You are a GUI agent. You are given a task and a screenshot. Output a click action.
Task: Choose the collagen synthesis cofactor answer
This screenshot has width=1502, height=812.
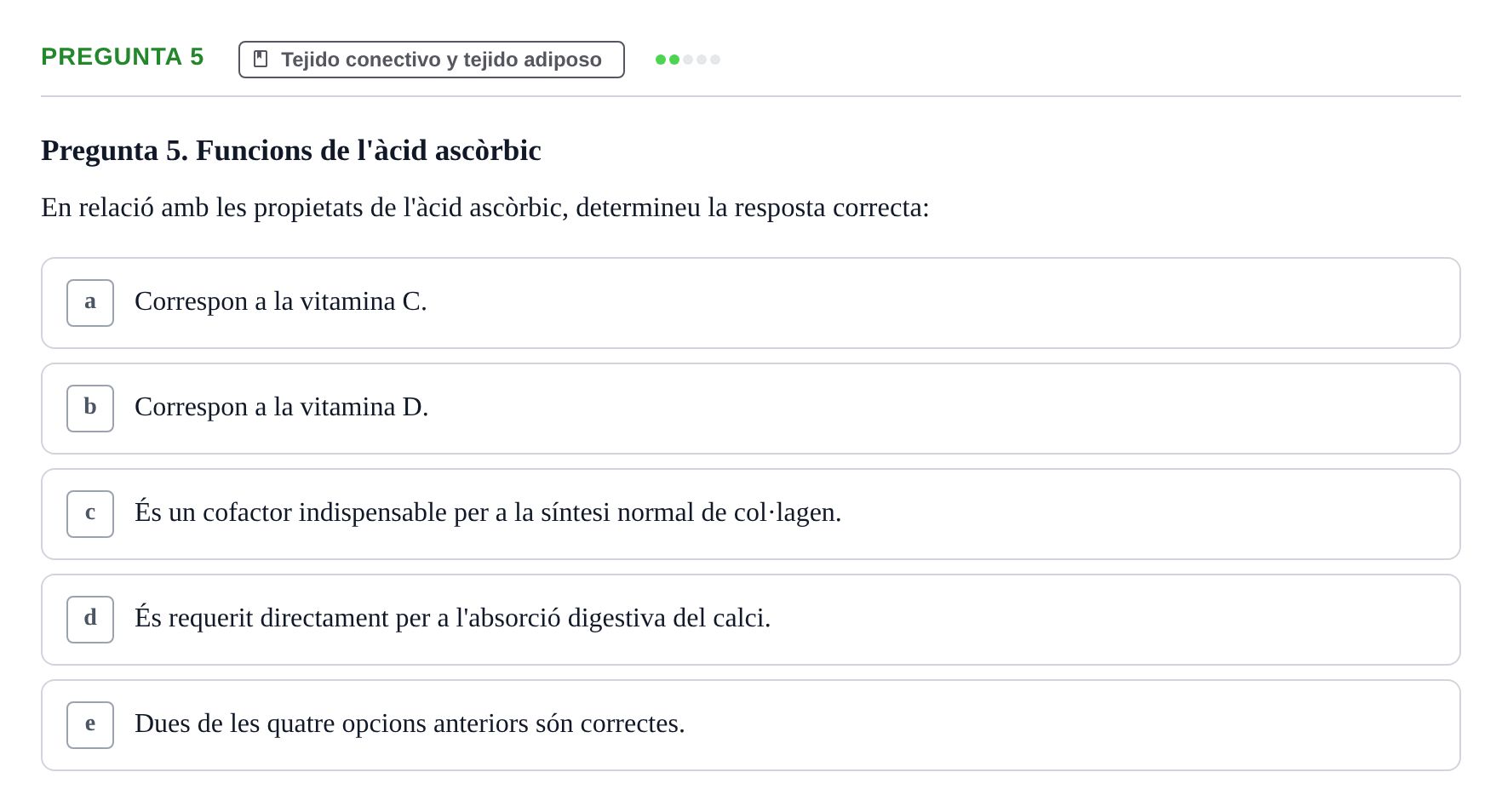751,514
